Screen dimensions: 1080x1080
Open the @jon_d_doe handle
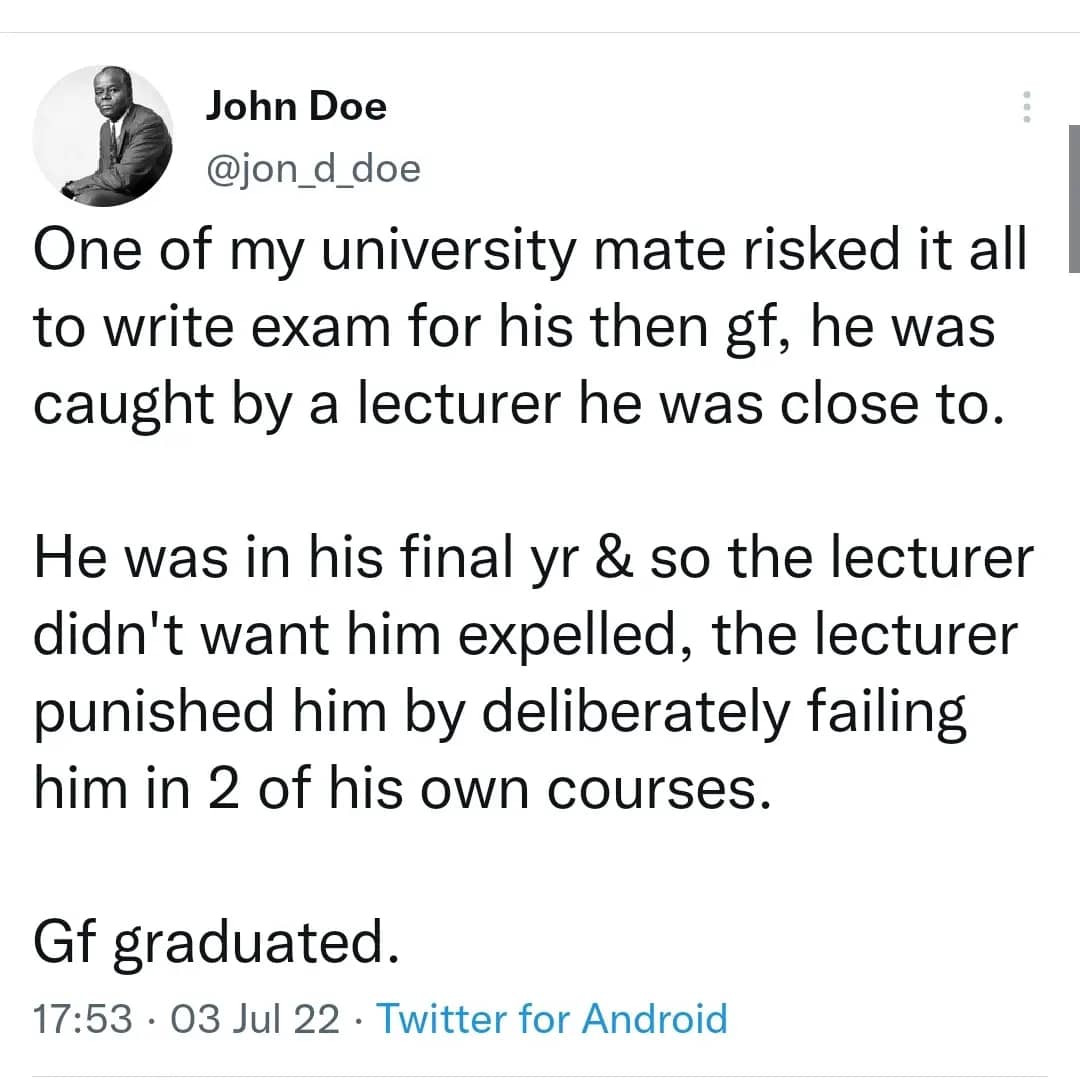pyautogui.click(x=313, y=169)
